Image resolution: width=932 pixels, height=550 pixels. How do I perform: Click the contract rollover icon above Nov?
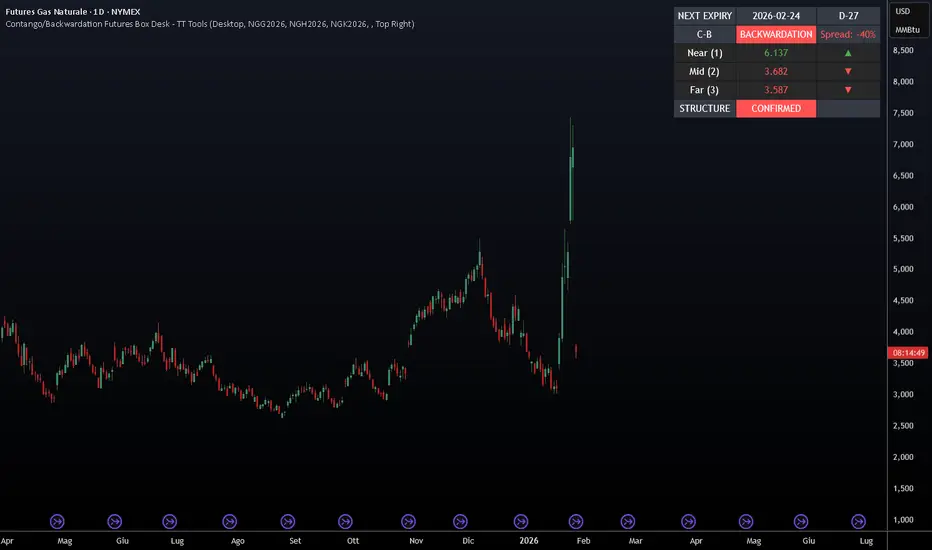408,521
